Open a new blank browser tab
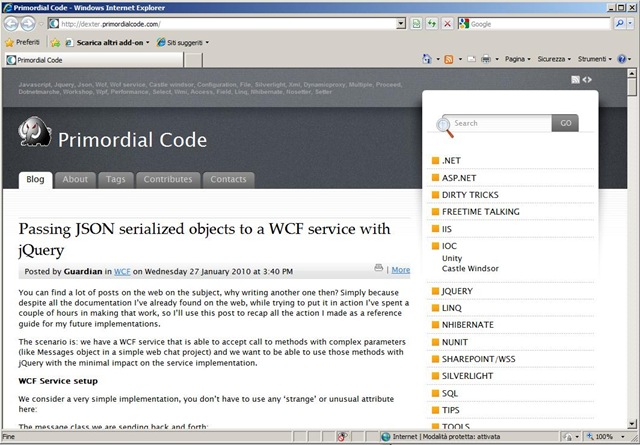Image resolution: width=640 pixels, height=445 pixels. (193, 60)
